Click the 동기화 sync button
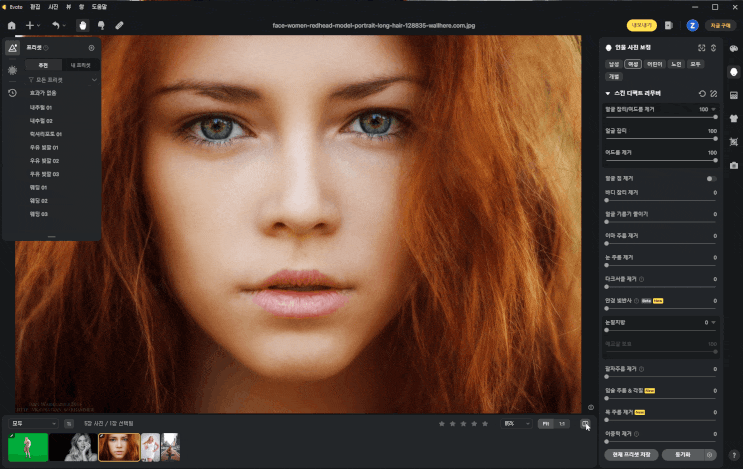Viewport: 743px width, 469px height. pyautogui.click(x=682, y=455)
